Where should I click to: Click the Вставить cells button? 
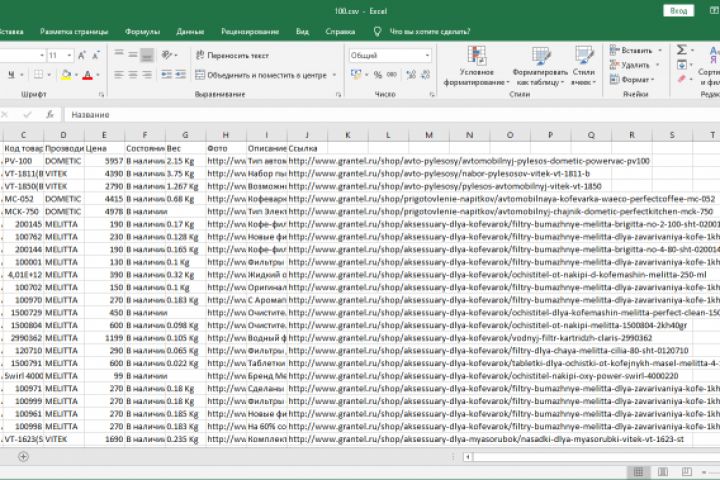632,50
